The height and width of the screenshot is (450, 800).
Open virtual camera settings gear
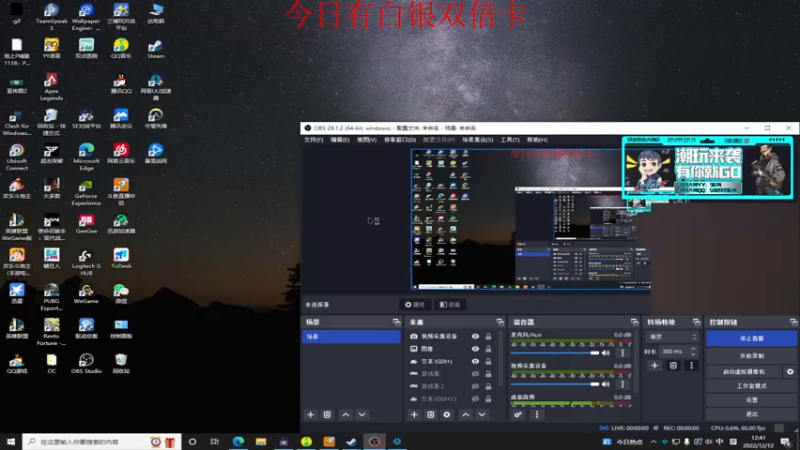click(x=790, y=372)
